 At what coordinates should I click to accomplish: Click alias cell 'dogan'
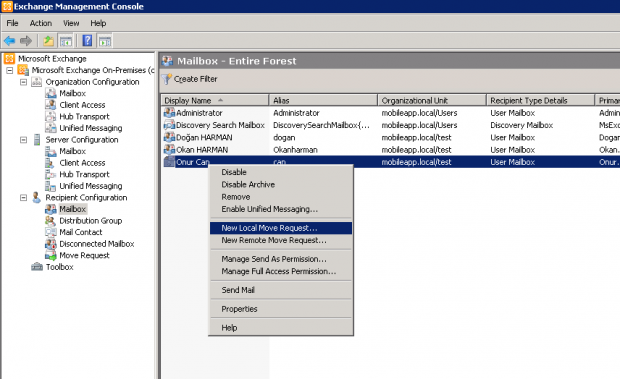click(x=284, y=138)
